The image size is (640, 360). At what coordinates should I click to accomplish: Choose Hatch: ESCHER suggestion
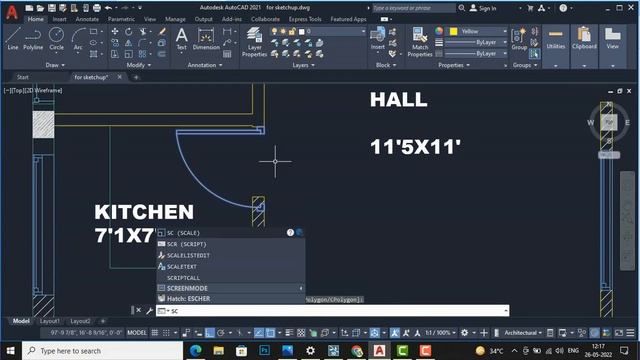click(x=231, y=299)
